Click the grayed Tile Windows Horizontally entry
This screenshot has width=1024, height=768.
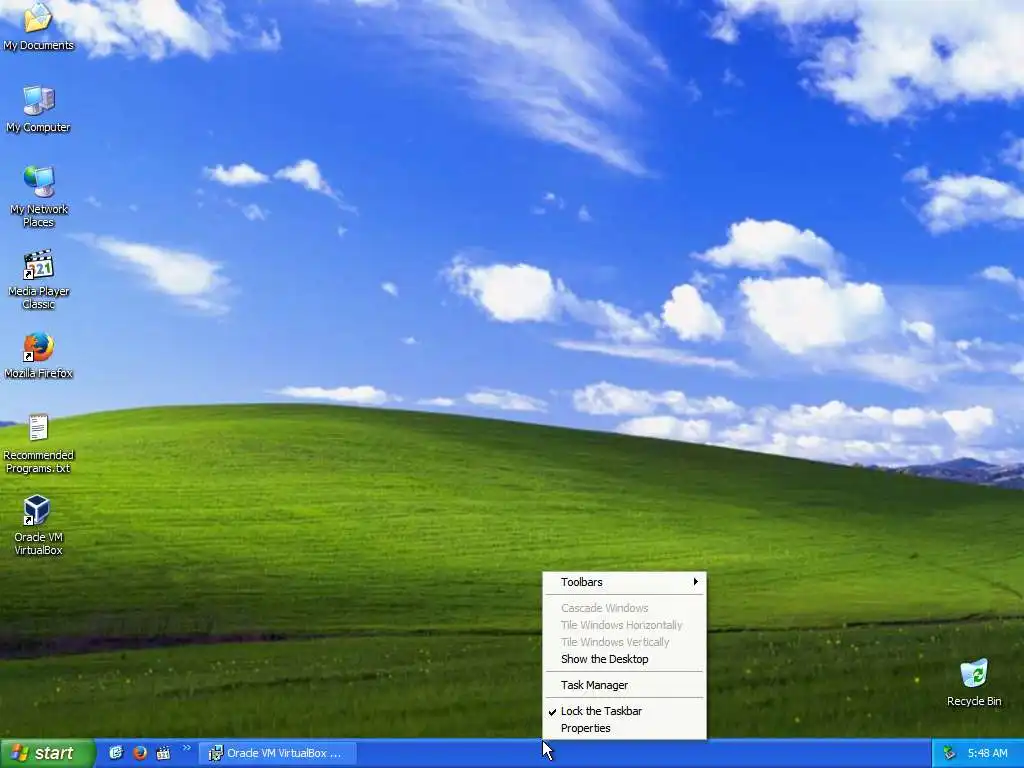click(624, 625)
